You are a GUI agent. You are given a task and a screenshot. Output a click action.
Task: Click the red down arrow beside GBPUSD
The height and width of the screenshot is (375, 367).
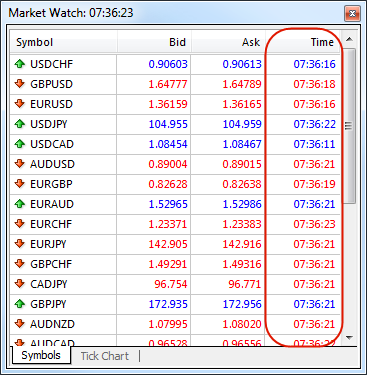[20, 83]
